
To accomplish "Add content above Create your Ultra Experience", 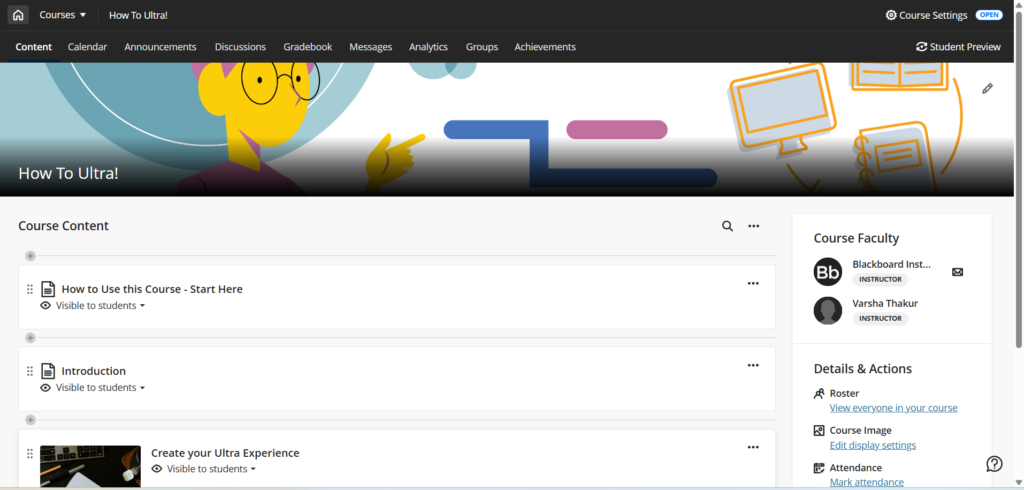I will click(30, 419).
